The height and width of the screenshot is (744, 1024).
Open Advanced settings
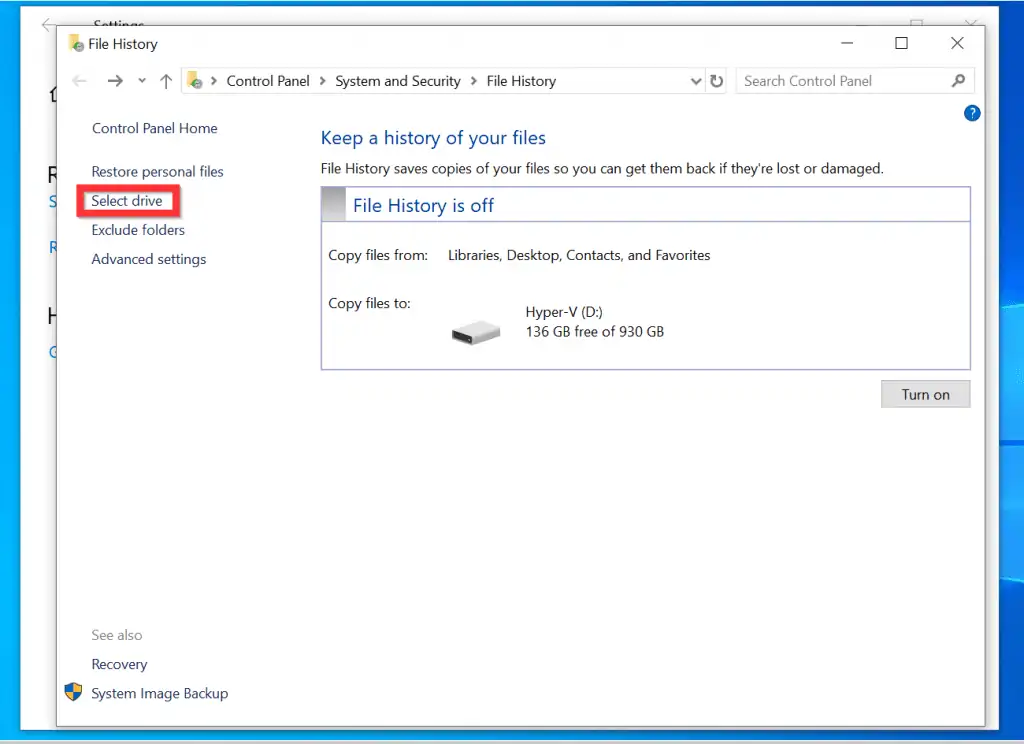[x=148, y=259]
